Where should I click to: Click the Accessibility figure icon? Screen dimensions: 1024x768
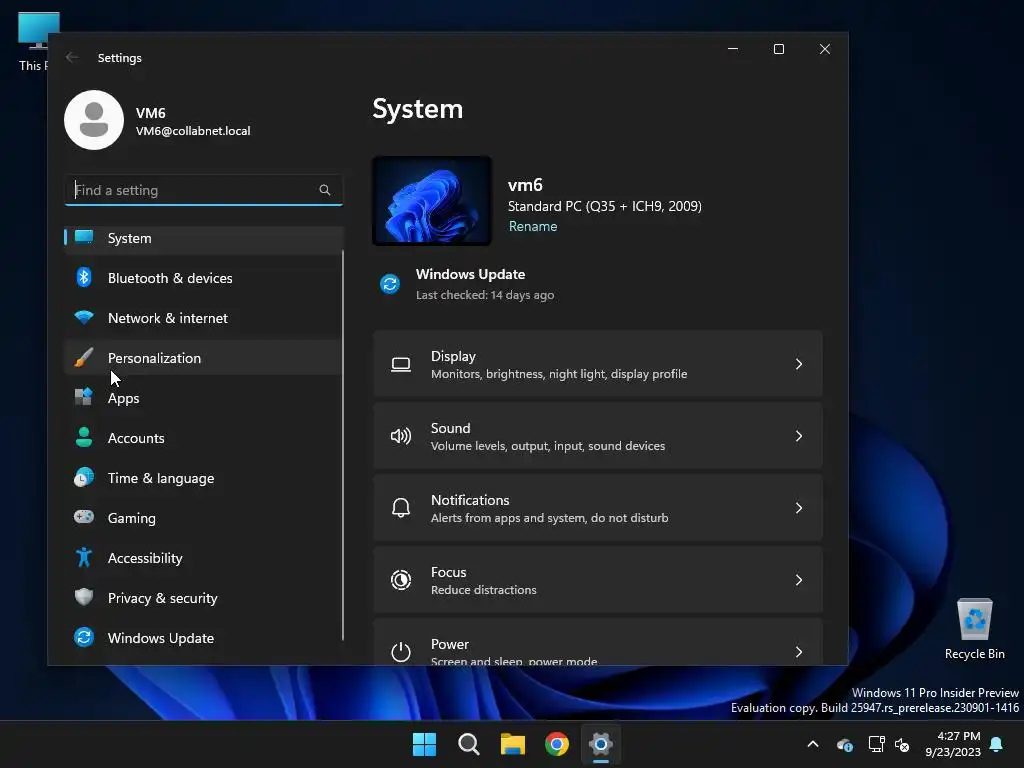click(x=84, y=557)
